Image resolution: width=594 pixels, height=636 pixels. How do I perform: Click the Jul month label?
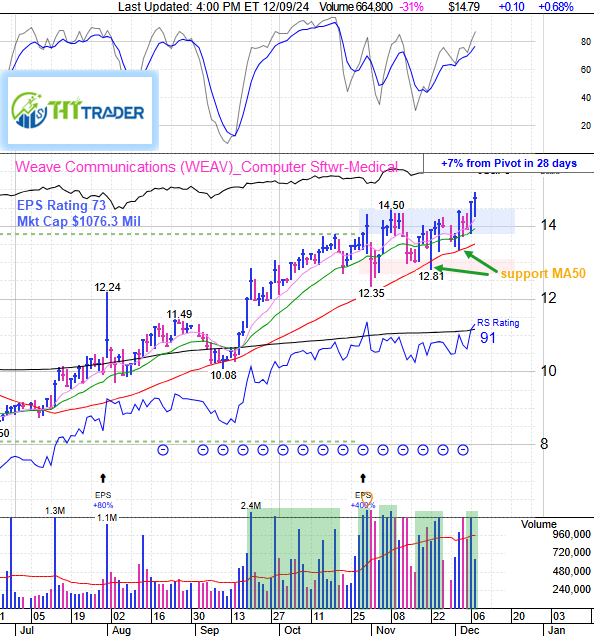[x=27, y=630]
